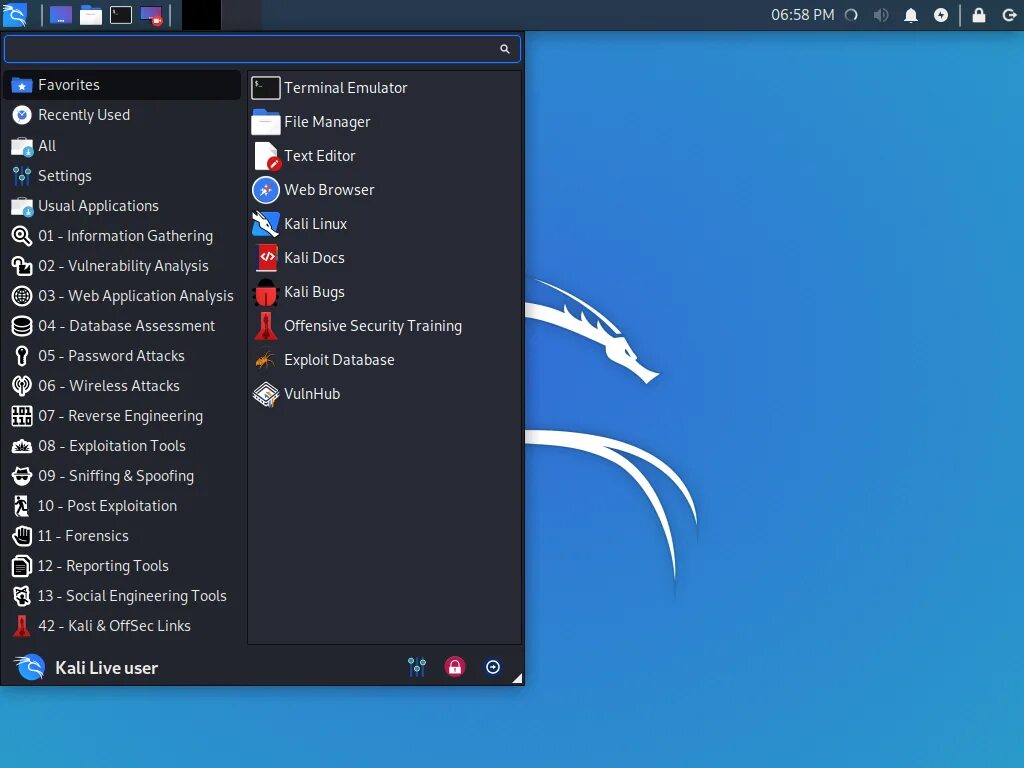Click the black workspace switcher box
The height and width of the screenshot is (768, 1024).
pos(201,15)
